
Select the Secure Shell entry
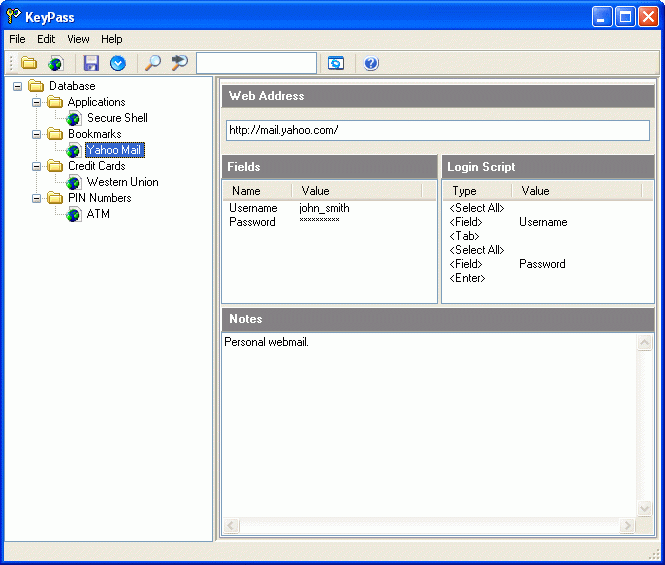pyautogui.click(x=117, y=118)
